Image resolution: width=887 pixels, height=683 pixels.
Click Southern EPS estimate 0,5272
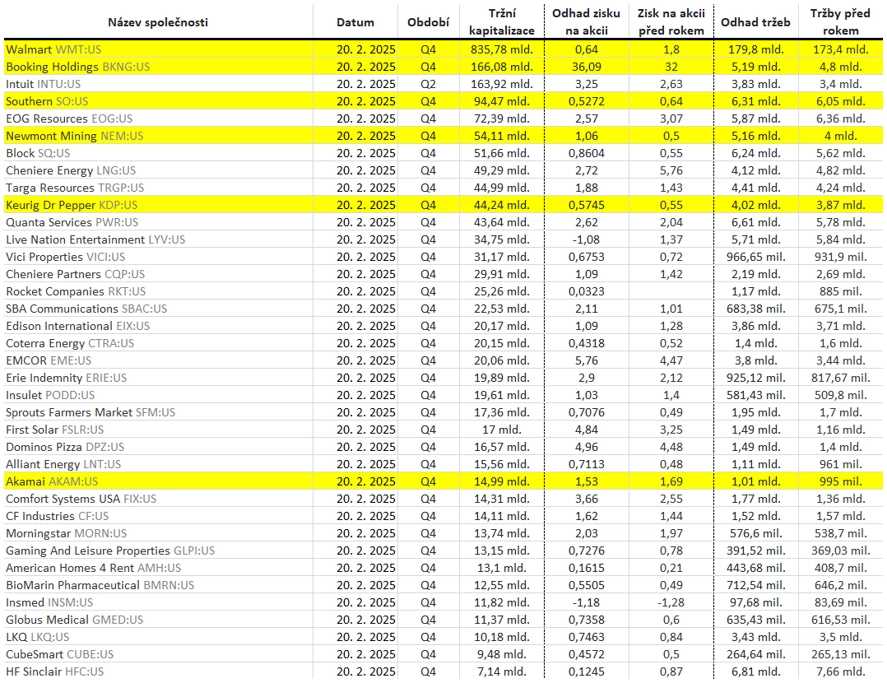click(586, 101)
